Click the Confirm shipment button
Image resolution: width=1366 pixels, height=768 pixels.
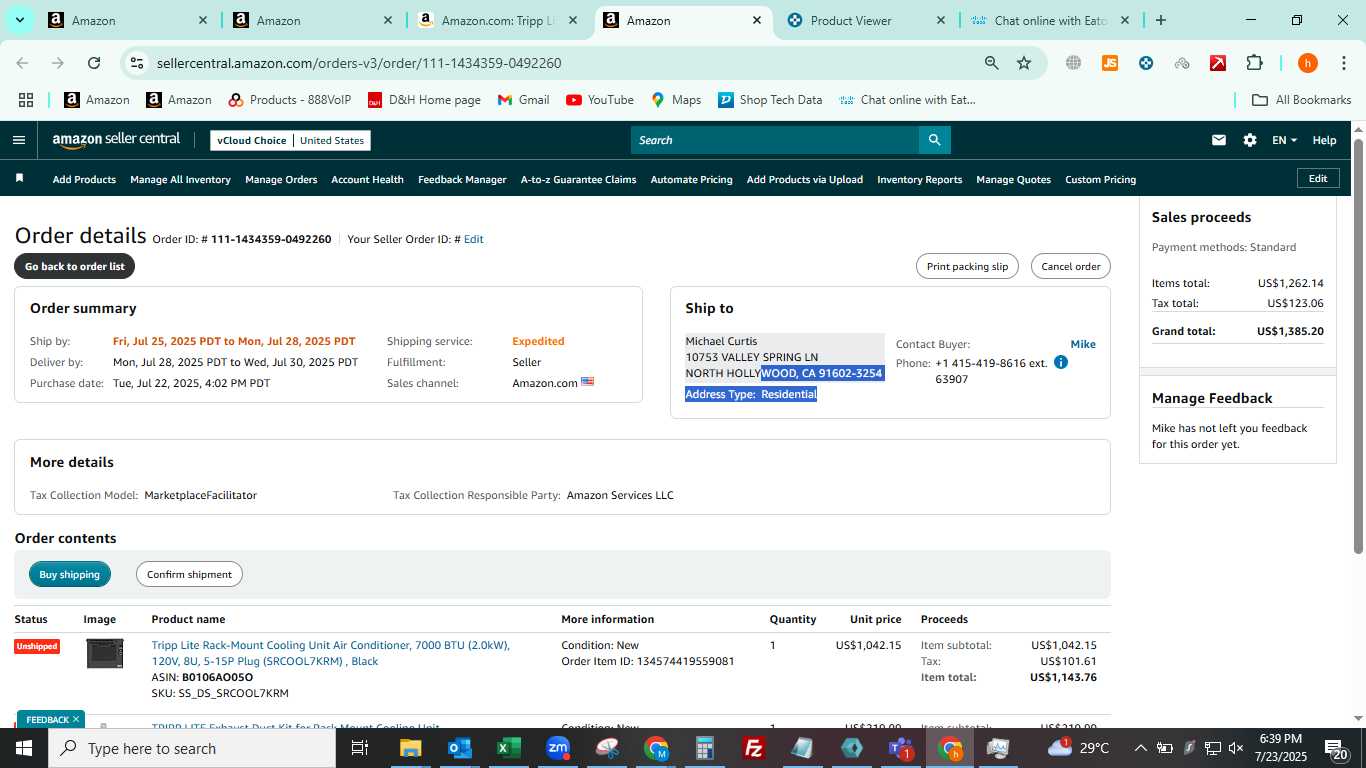189,574
